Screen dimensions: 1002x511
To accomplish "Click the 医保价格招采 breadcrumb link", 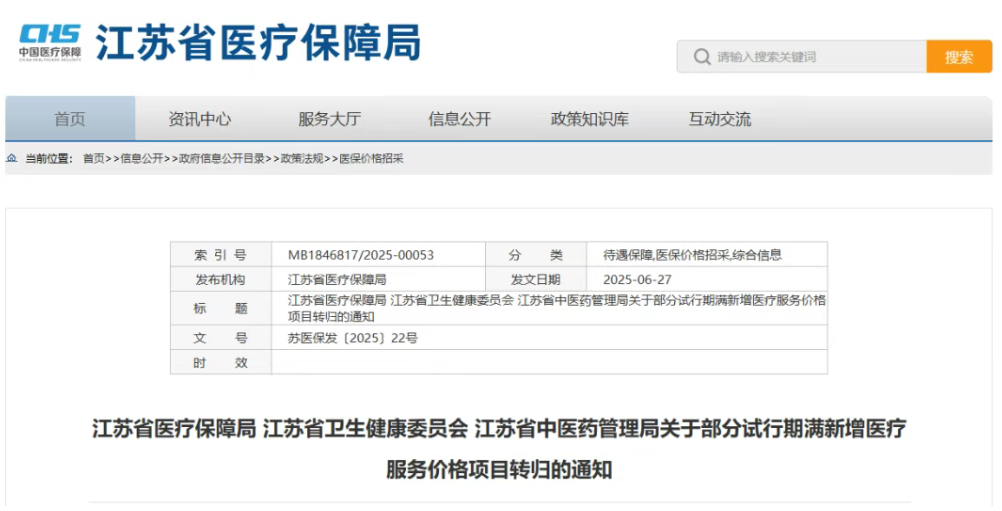I will (371, 158).
